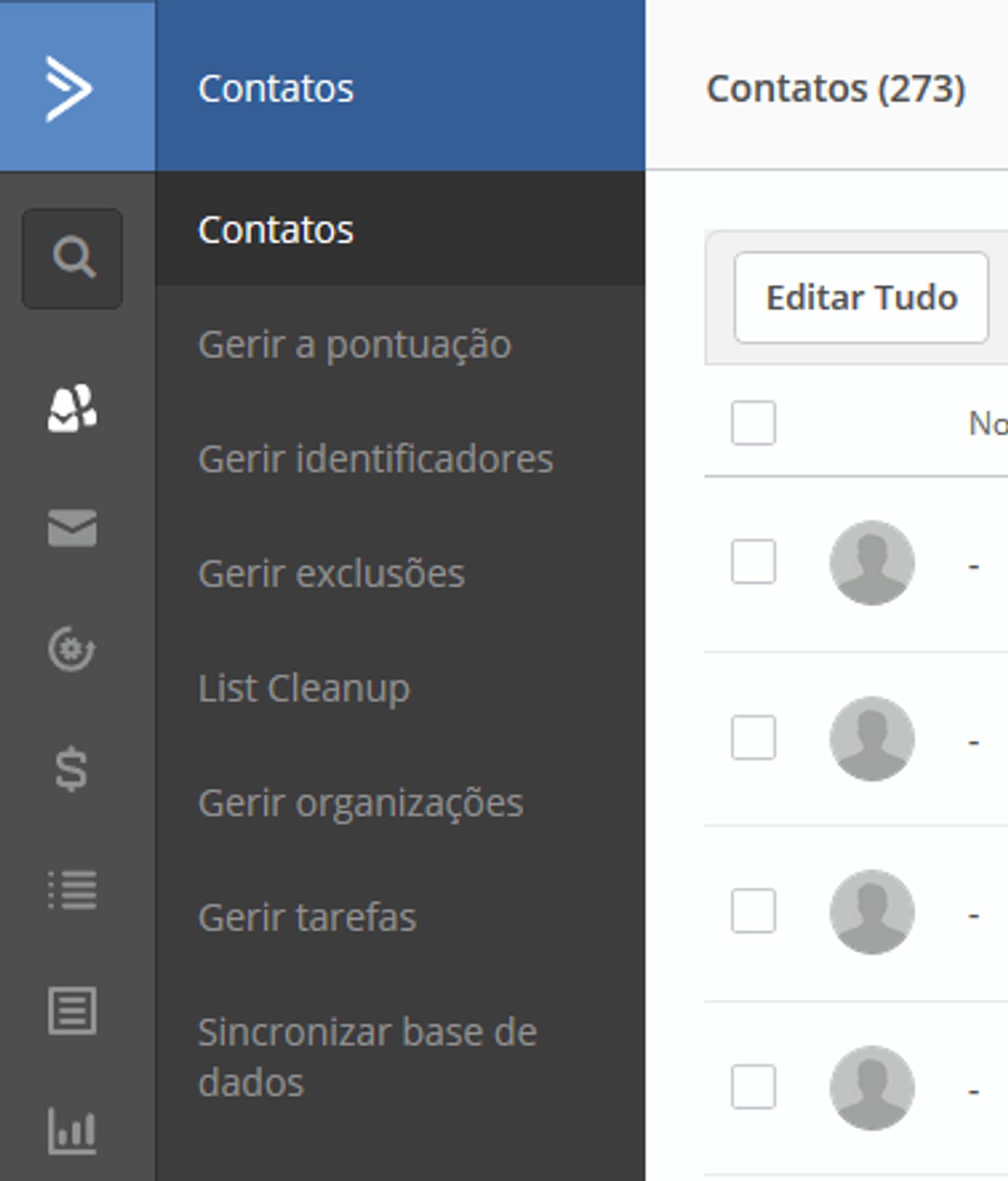The width and height of the screenshot is (1008, 1181).
Task: Go to List Cleanup
Action: point(304,688)
